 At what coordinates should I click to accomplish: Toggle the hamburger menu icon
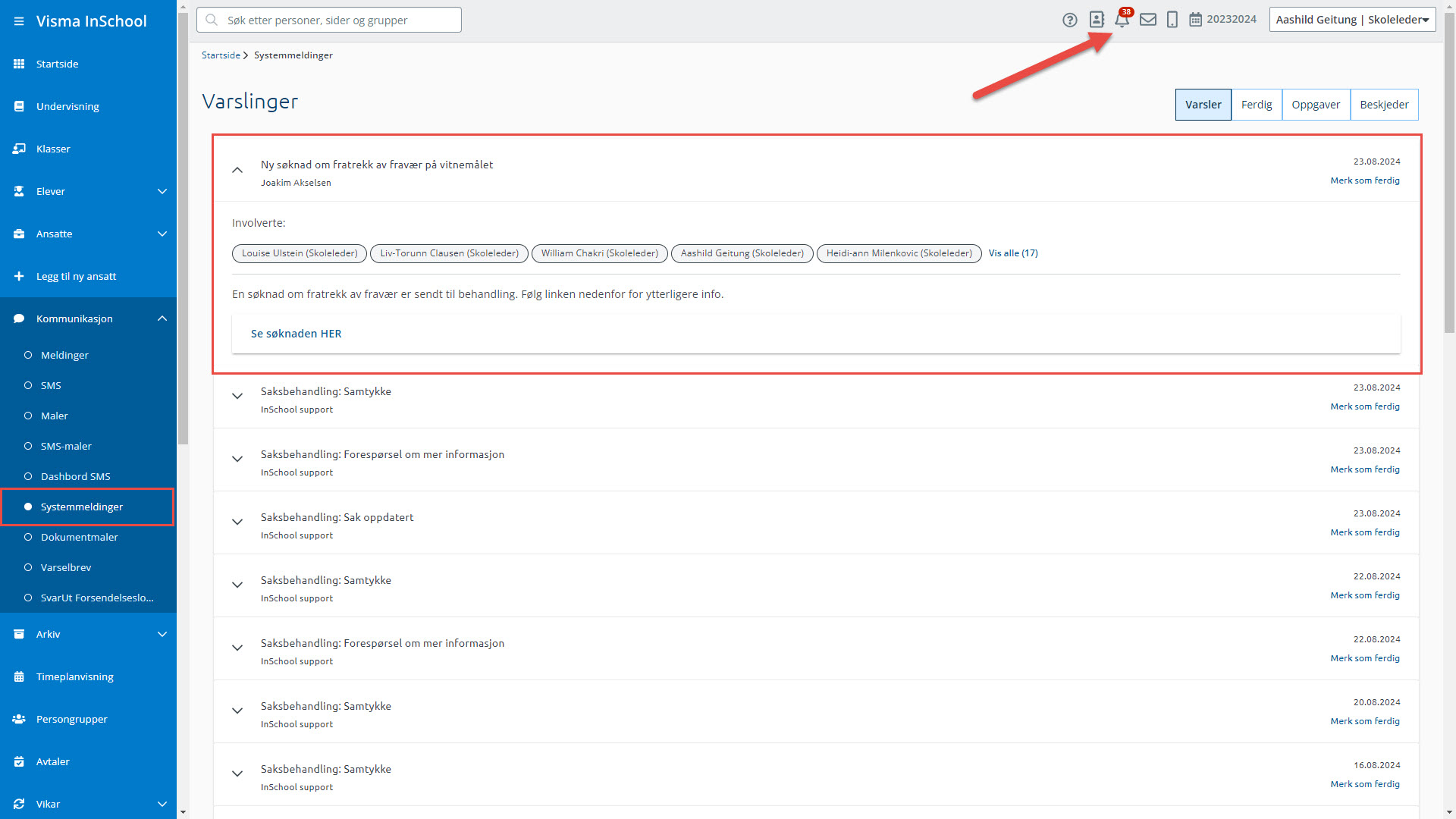19,21
